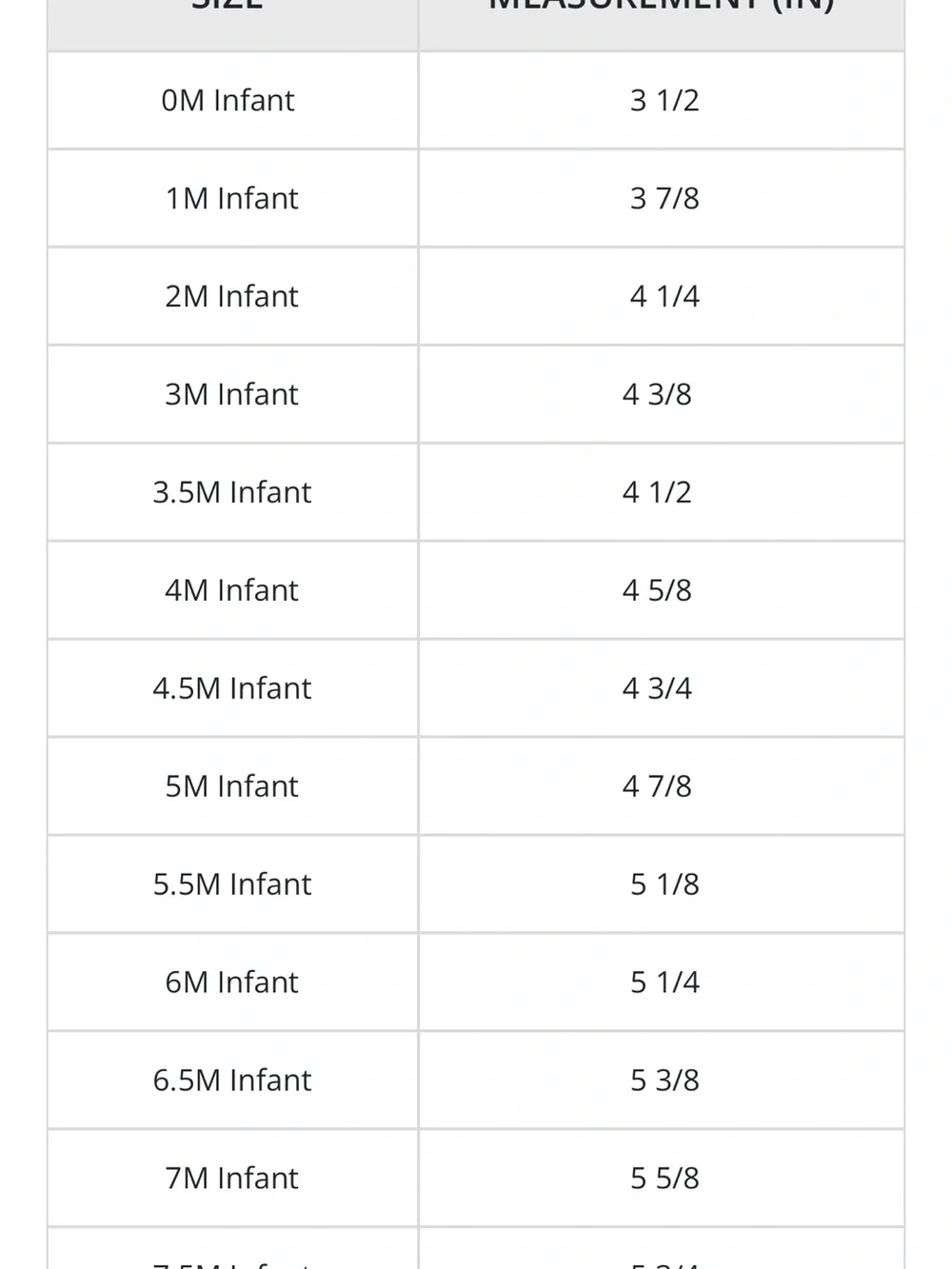The width and height of the screenshot is (952, 1269).
Task: Select the 6.5M Infant size cell
Action: coord(232,1081)
